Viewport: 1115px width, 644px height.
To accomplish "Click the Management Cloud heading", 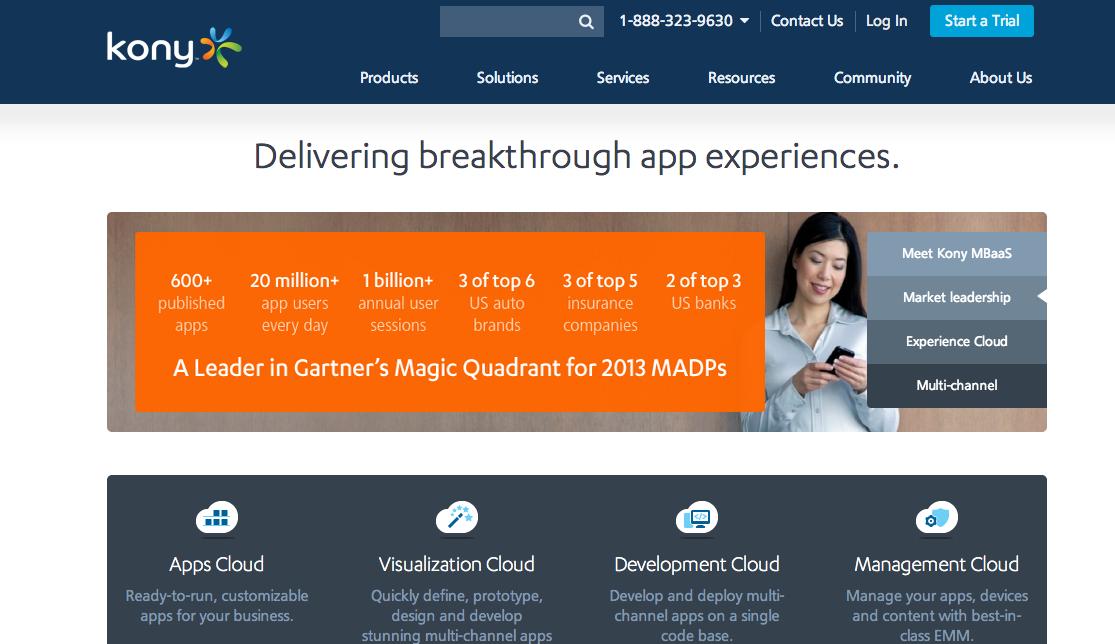I will (937, 564).
